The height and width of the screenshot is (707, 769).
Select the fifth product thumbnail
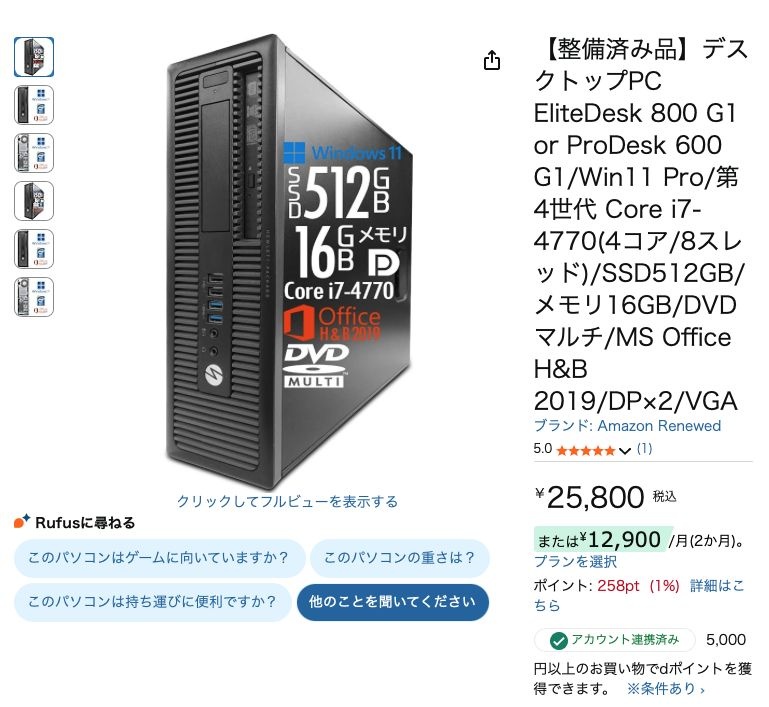[x=34, y=249]
